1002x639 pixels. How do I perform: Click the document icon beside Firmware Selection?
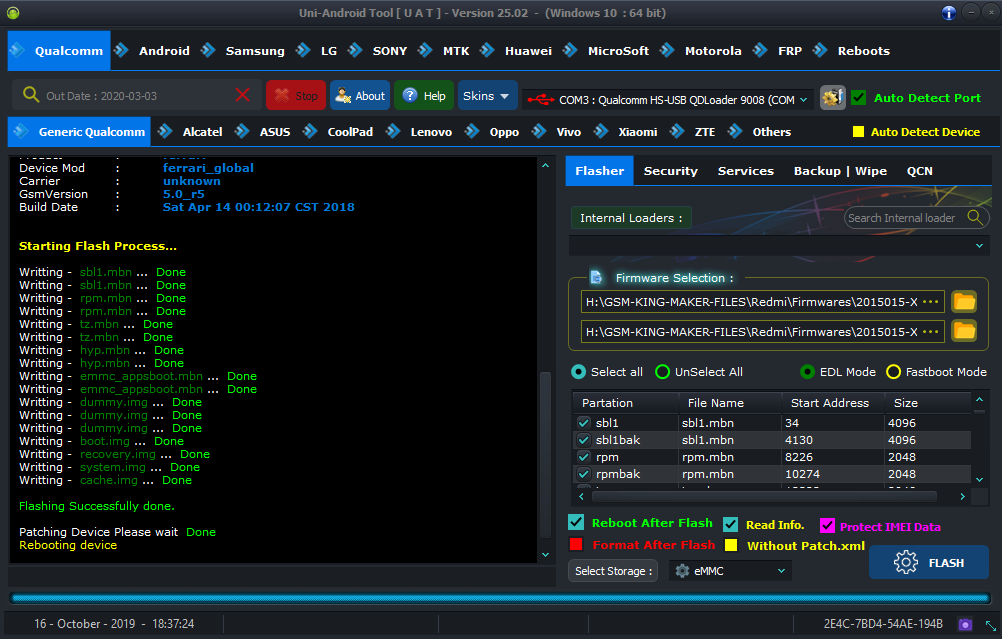[596, 277]
